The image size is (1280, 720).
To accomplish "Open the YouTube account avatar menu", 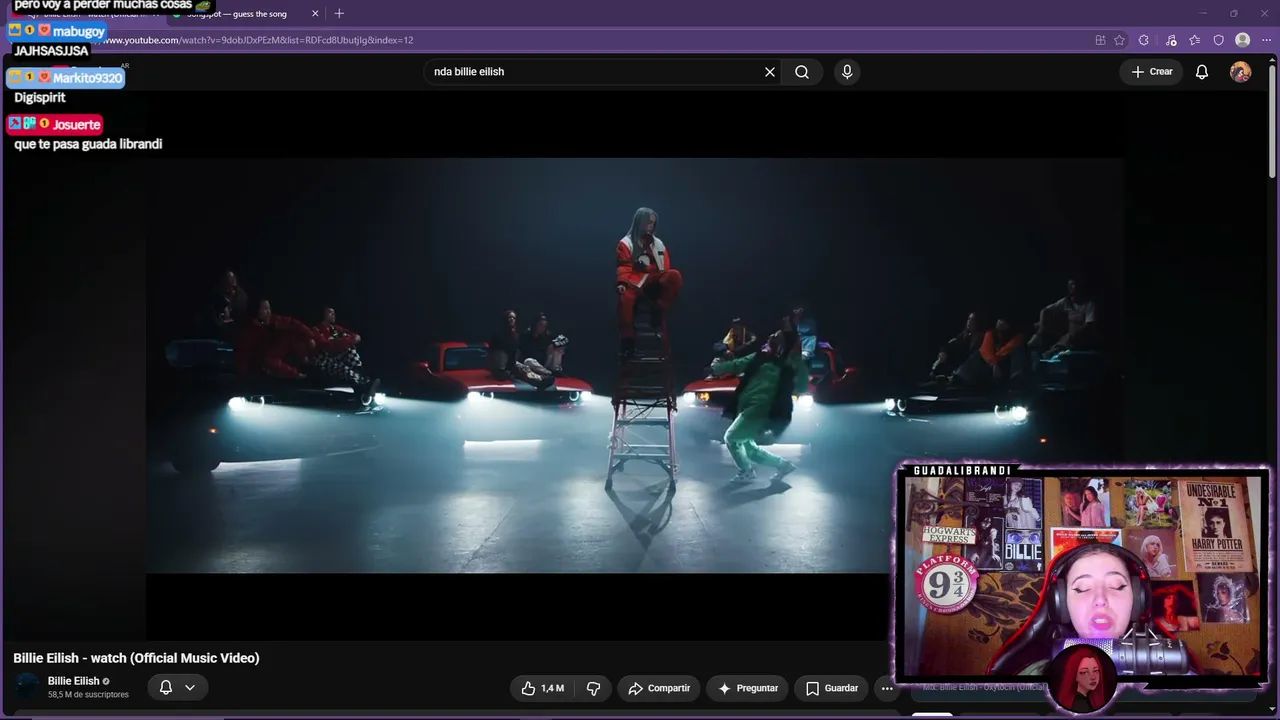I will (x=1240, y=72).
